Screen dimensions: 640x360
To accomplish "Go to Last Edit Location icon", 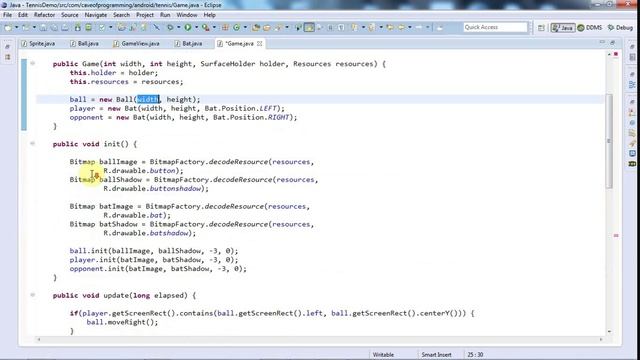I will 390,28.
